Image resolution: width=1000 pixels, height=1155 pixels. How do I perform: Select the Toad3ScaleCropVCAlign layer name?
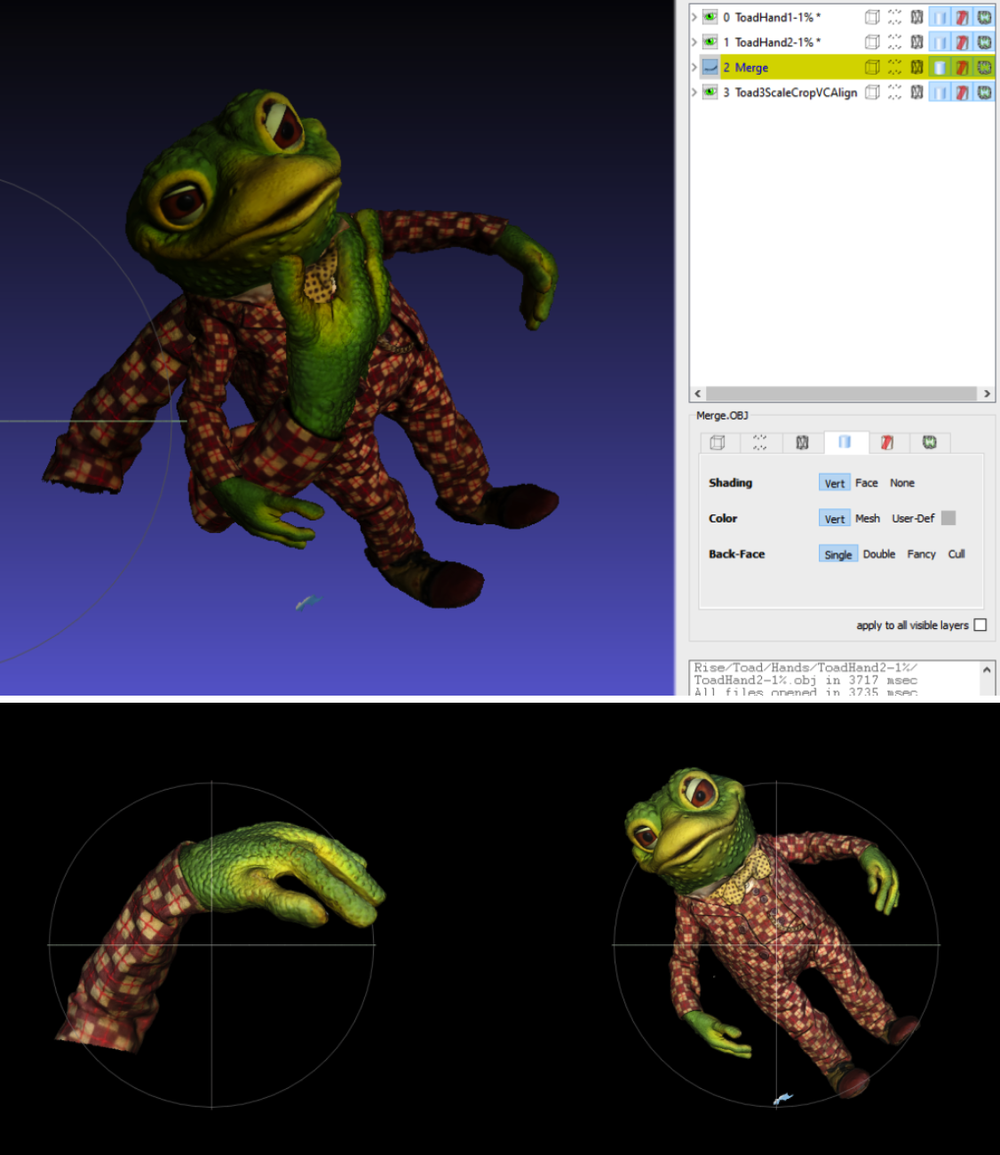pos(796,92)
